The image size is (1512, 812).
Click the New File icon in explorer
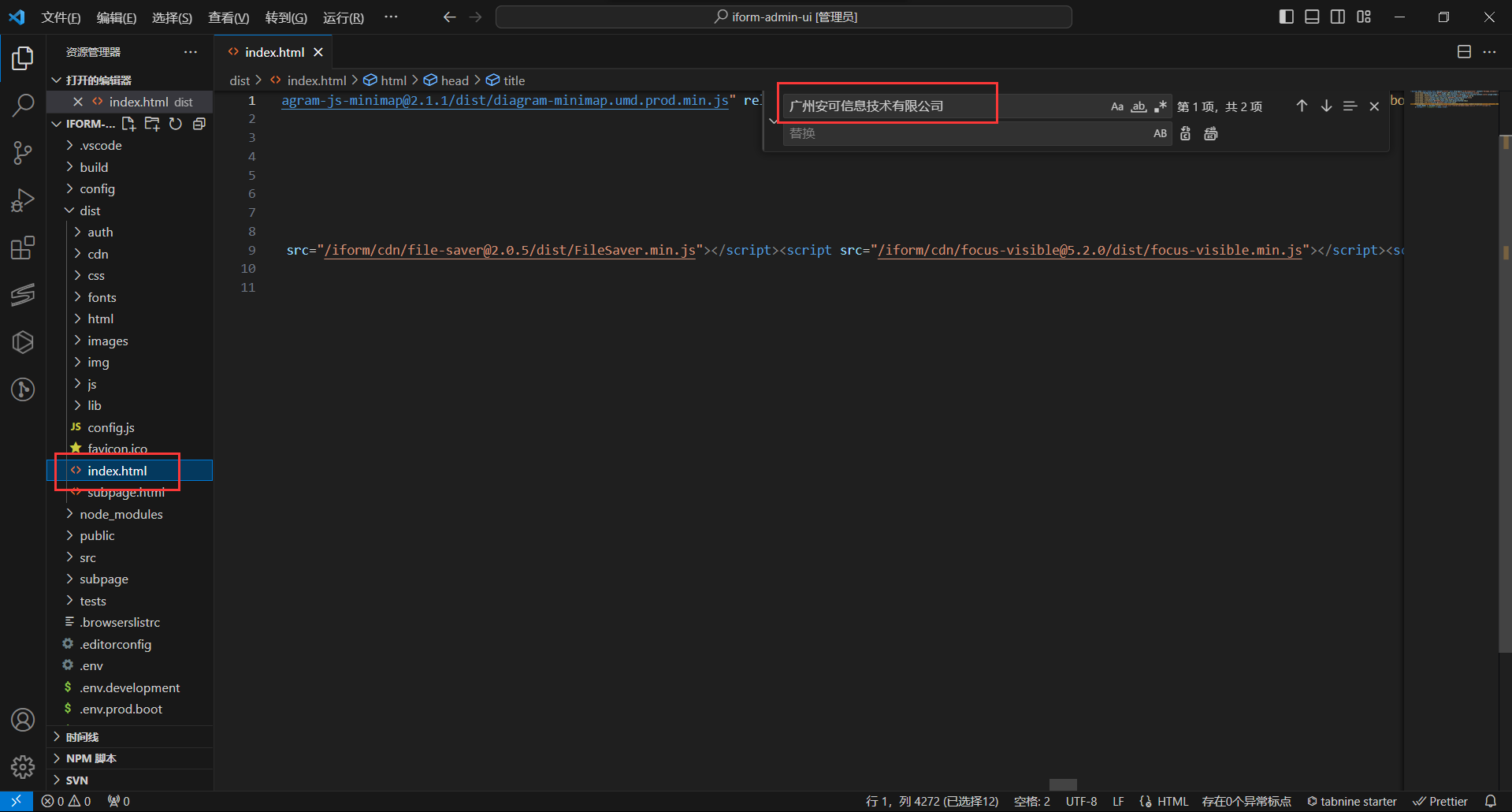tap(128, 124)
